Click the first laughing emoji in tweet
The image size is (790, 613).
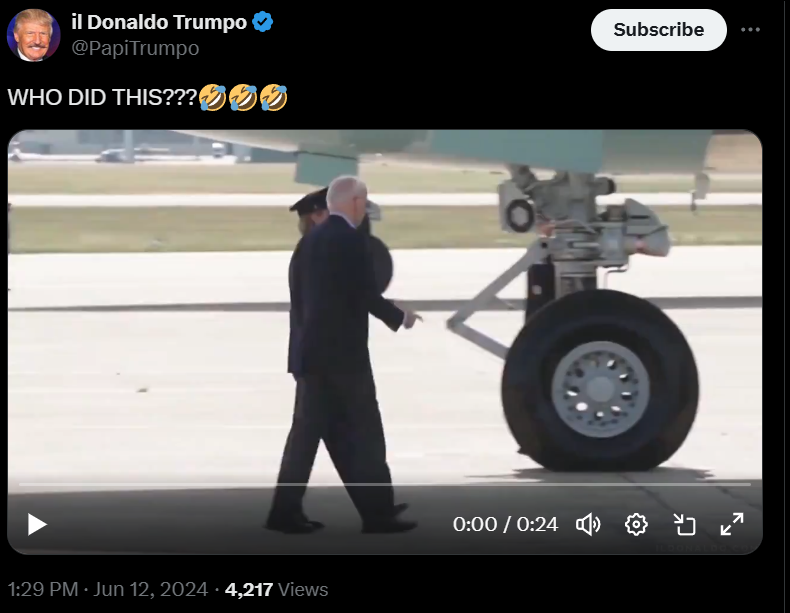(212, 97)
